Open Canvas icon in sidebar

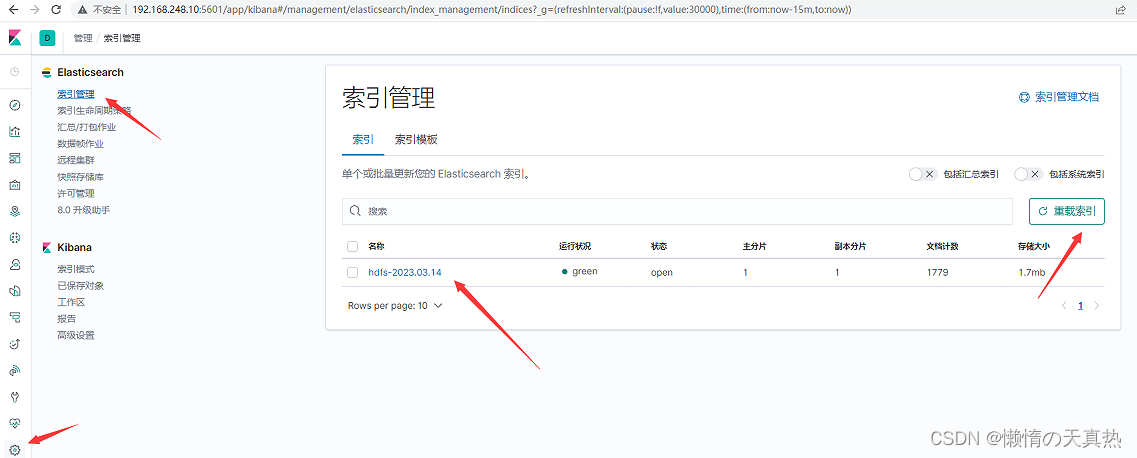(x=15, y=185)
